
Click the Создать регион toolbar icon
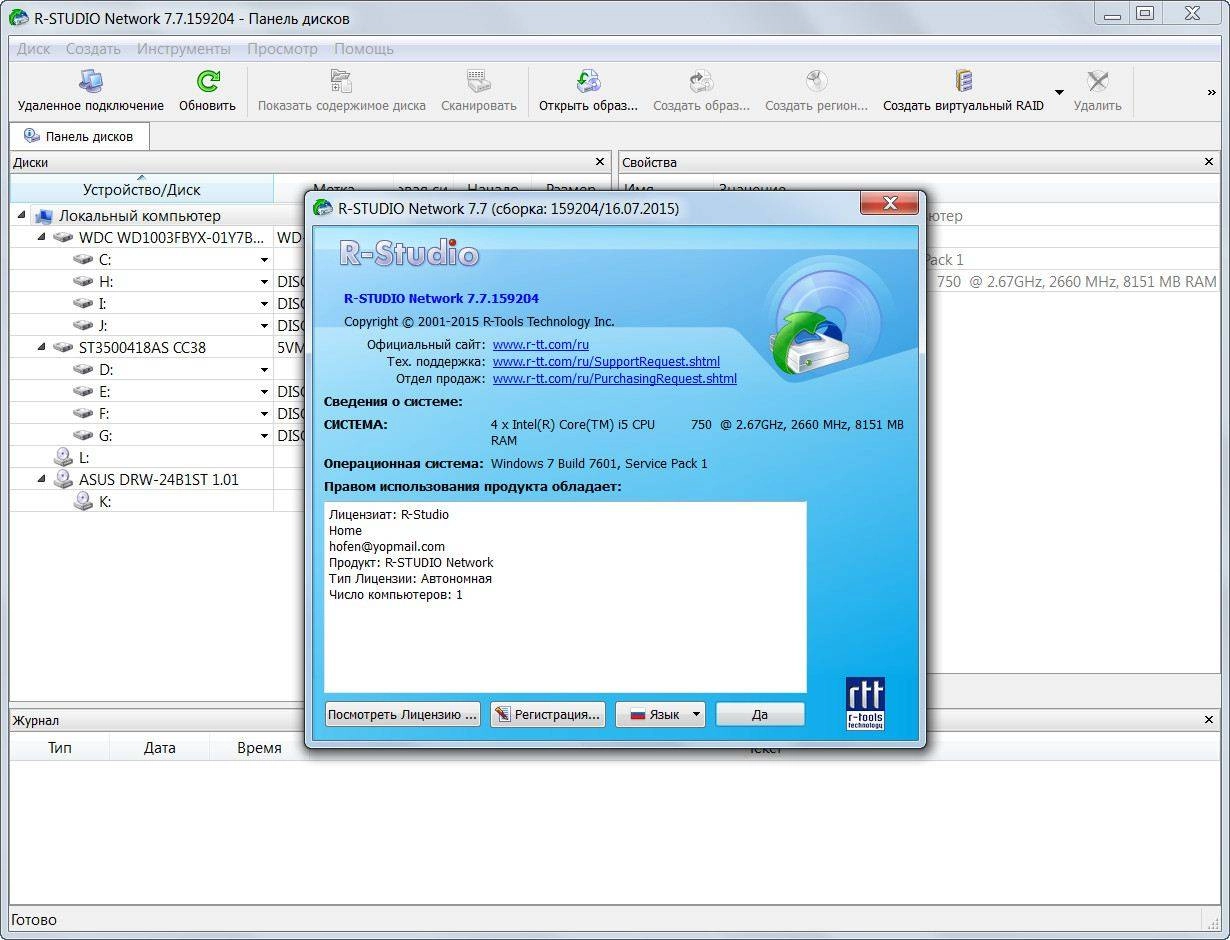tap(816, 91)
